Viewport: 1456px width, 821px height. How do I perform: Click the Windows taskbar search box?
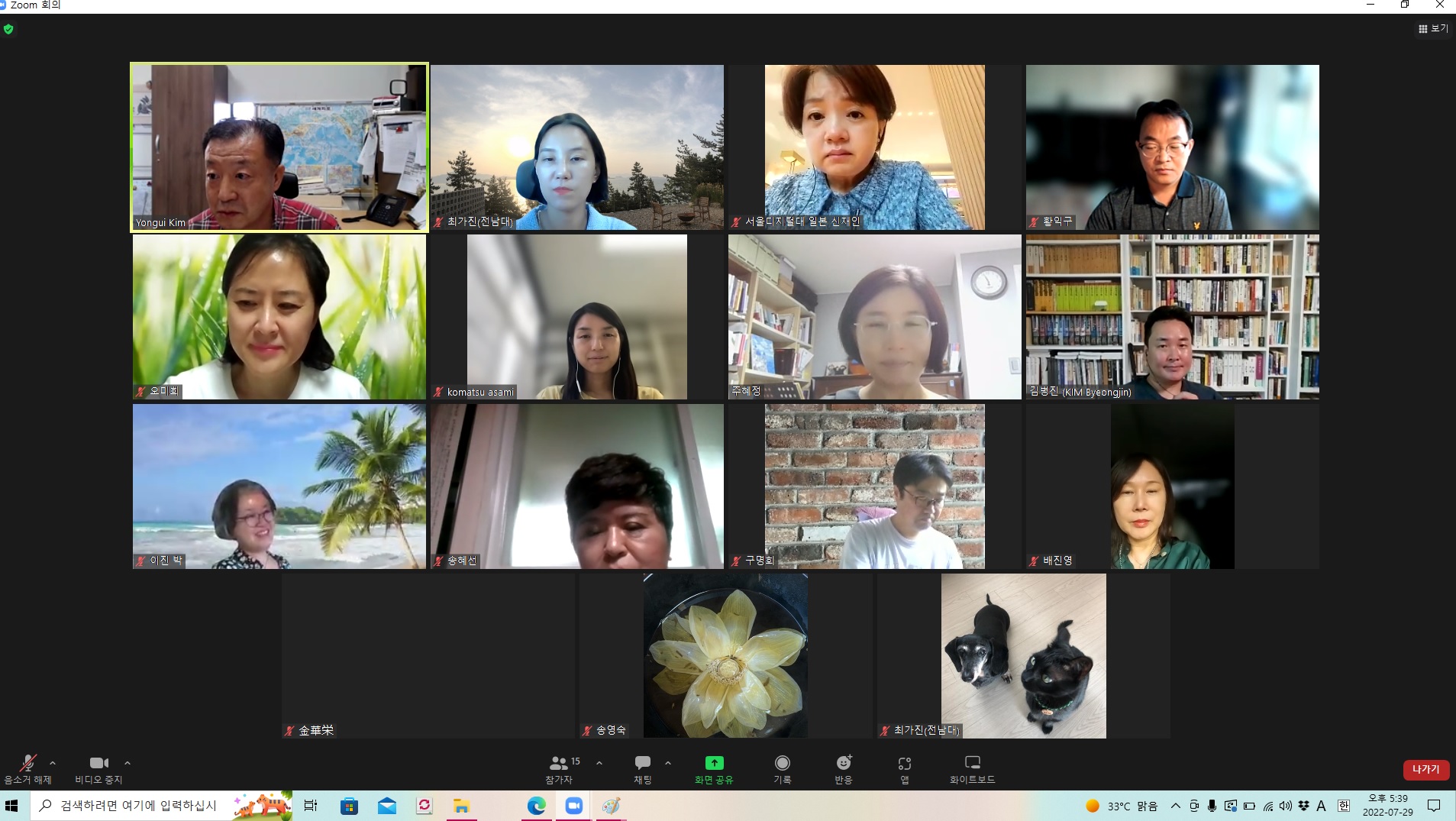pos(137,806)
